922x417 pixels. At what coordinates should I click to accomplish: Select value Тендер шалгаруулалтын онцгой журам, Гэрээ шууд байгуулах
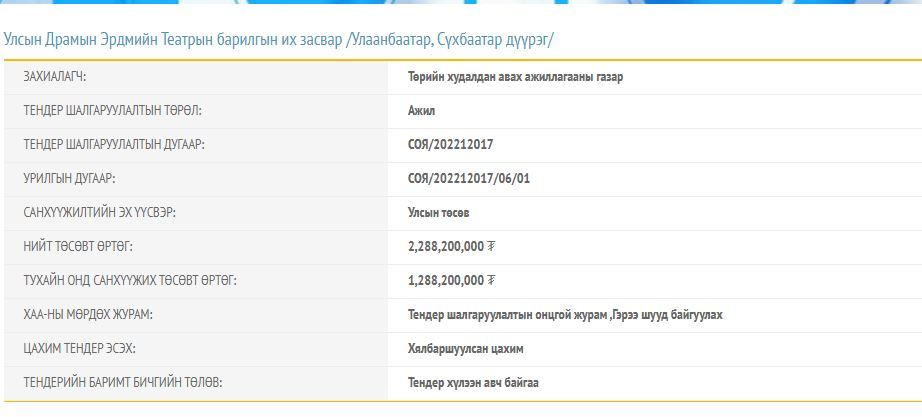565,315
